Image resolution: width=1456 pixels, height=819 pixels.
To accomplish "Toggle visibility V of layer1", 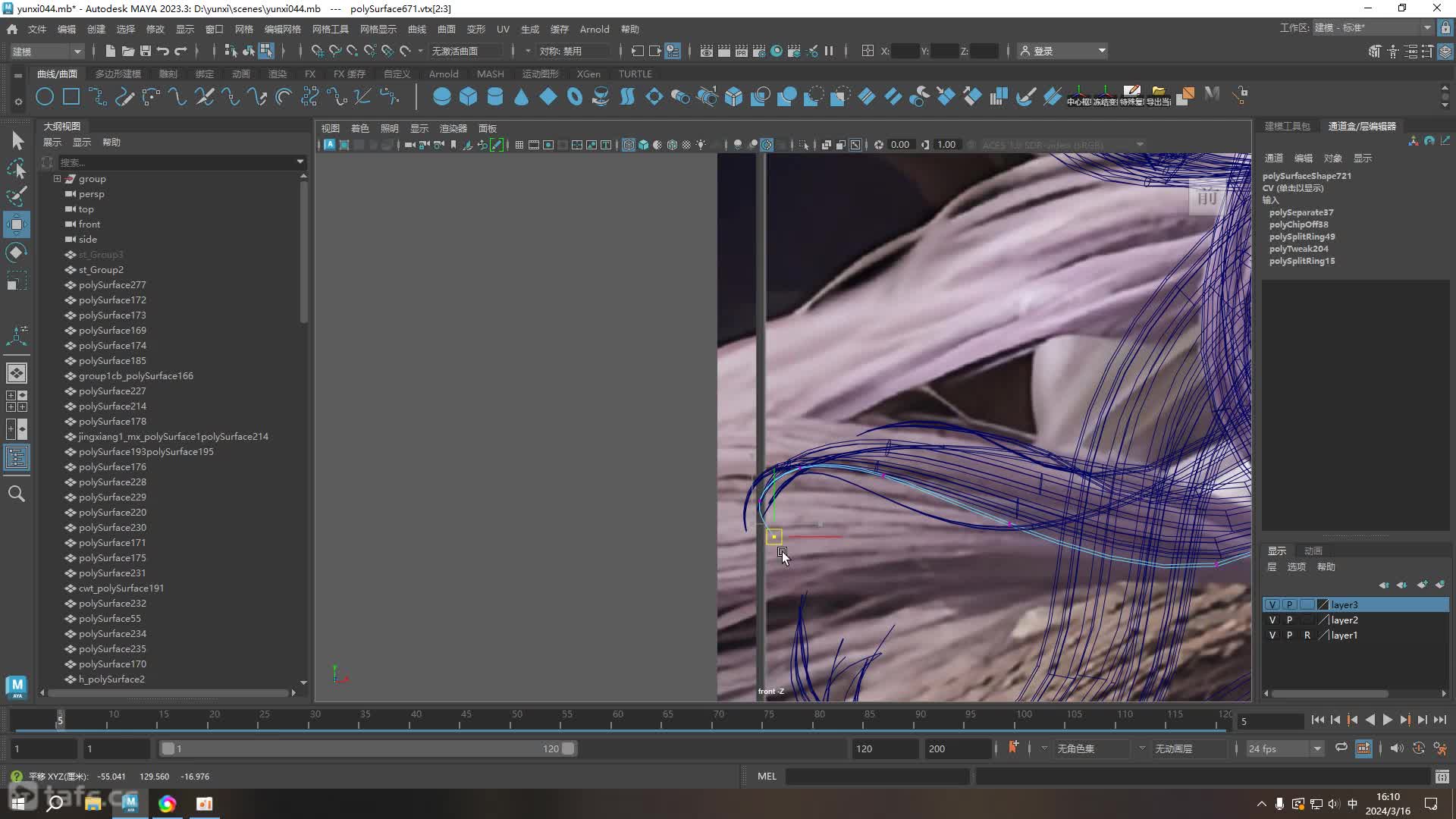I will tap(1272, 635).
